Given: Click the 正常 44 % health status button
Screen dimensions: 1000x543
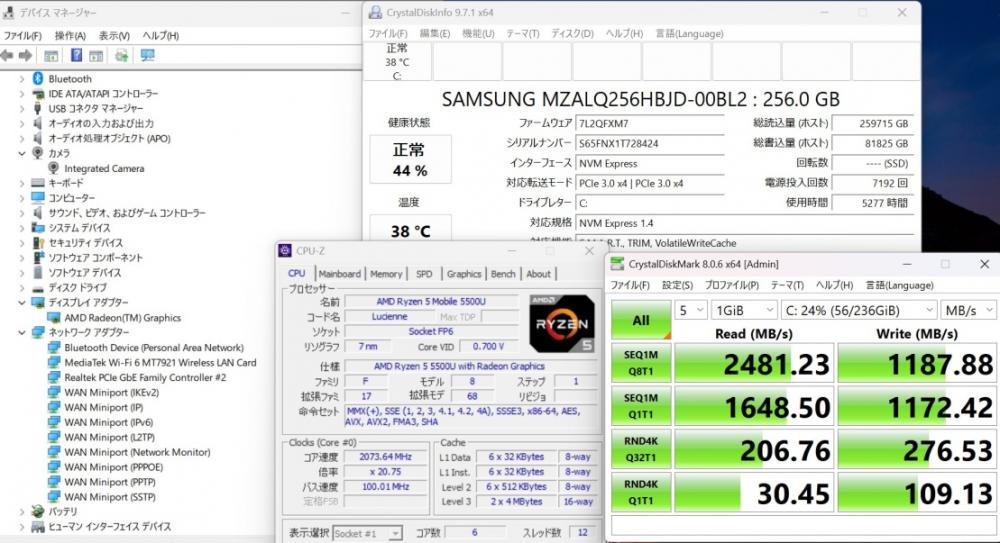Looking at the screenshot, I should [410, 160].
